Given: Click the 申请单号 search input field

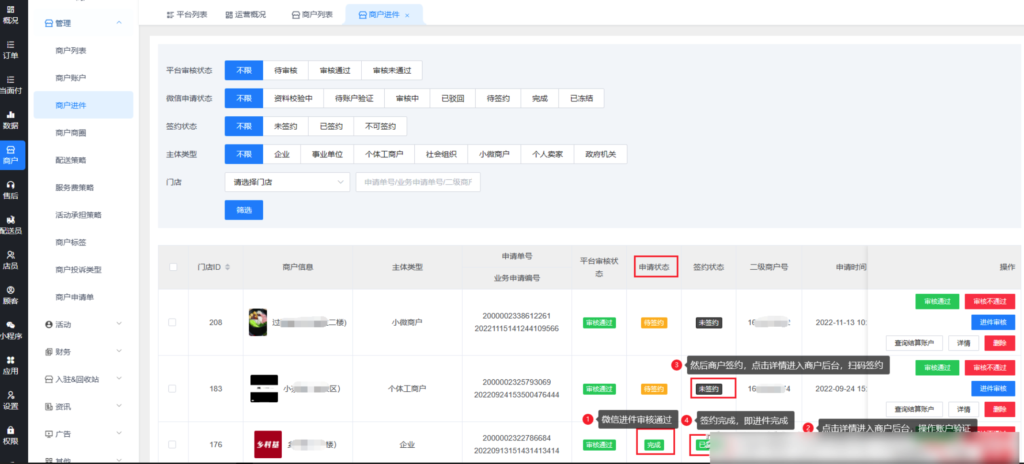Looking at the screenshot, I should pos(418,183).
